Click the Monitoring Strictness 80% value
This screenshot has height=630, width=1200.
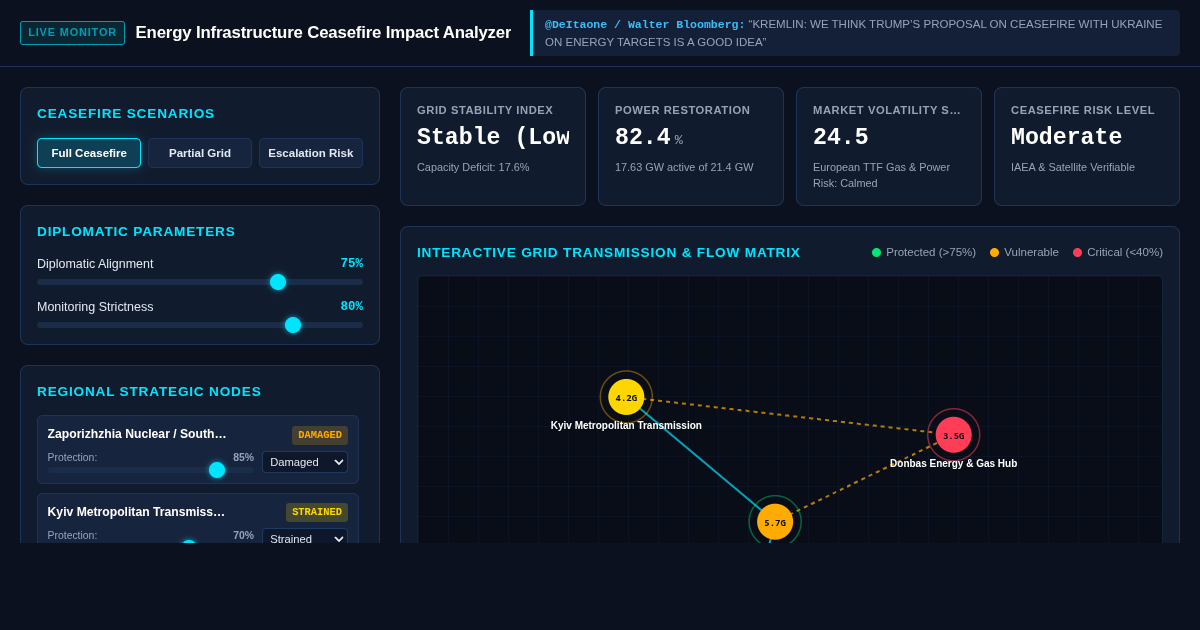coord(351,307)
